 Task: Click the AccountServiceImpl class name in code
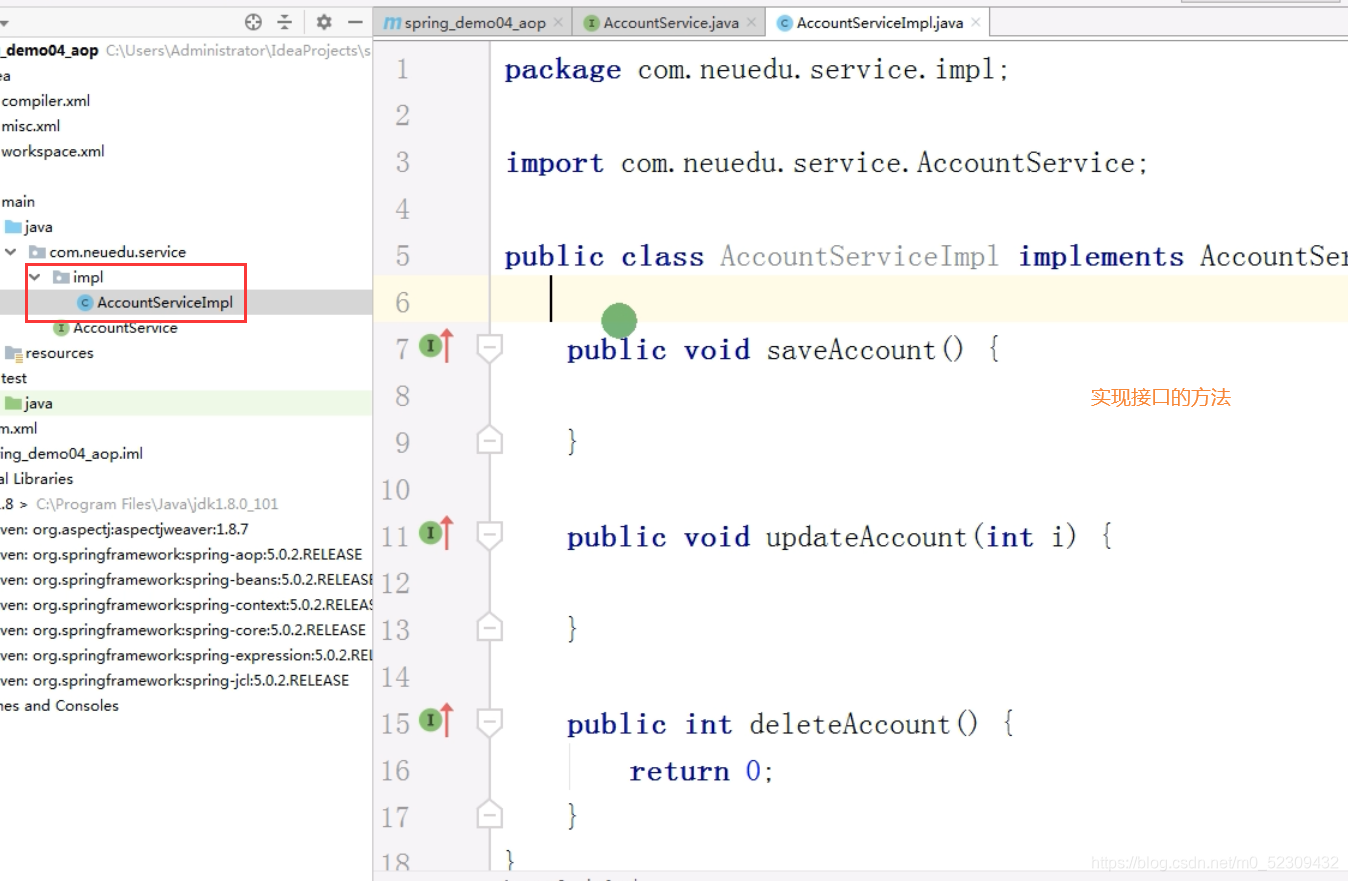coord(859,256)
